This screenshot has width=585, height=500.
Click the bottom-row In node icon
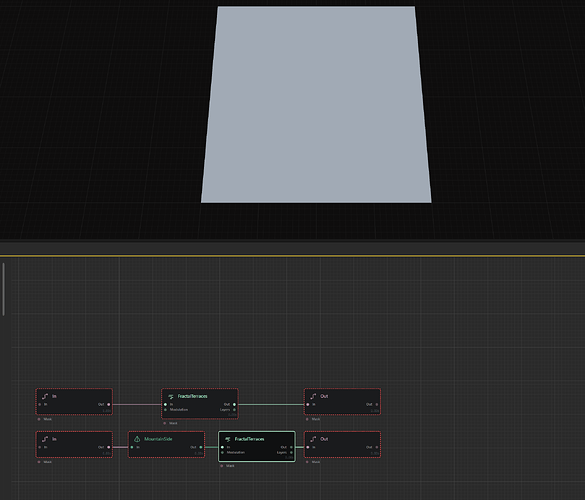click(x=45, y=439)
